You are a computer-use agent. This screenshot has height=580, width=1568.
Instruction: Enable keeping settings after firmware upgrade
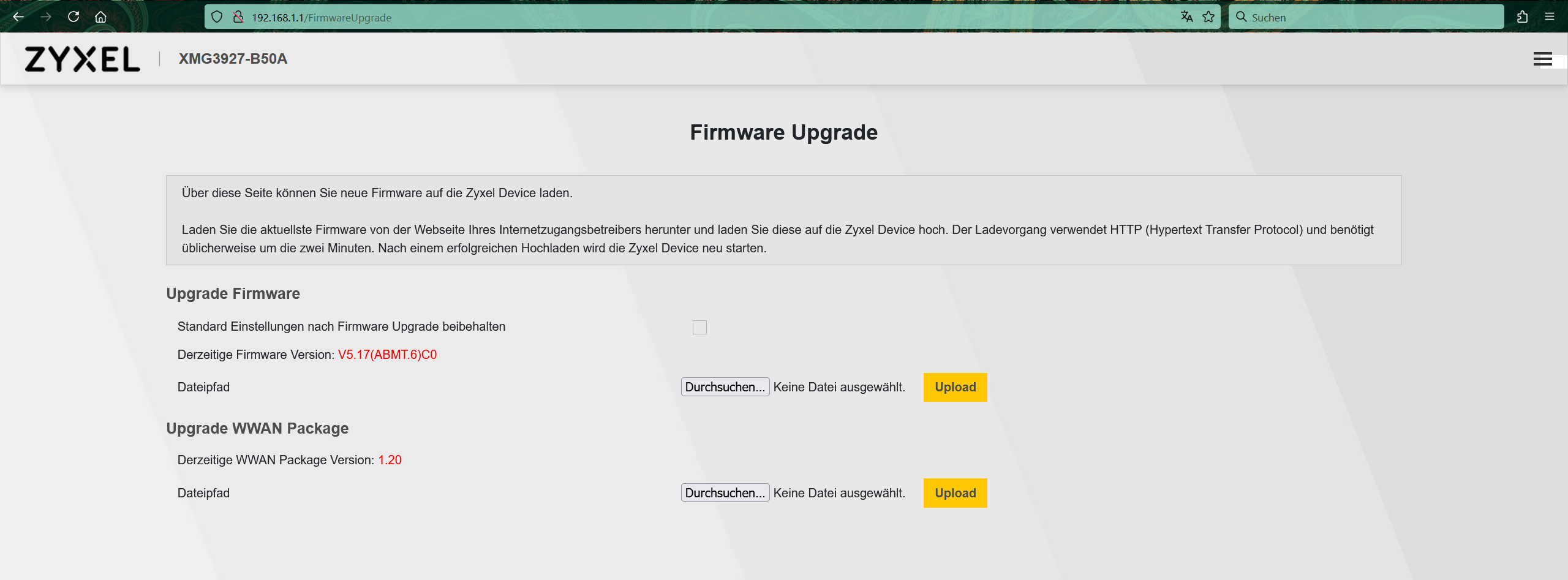[x=699, y=327]
